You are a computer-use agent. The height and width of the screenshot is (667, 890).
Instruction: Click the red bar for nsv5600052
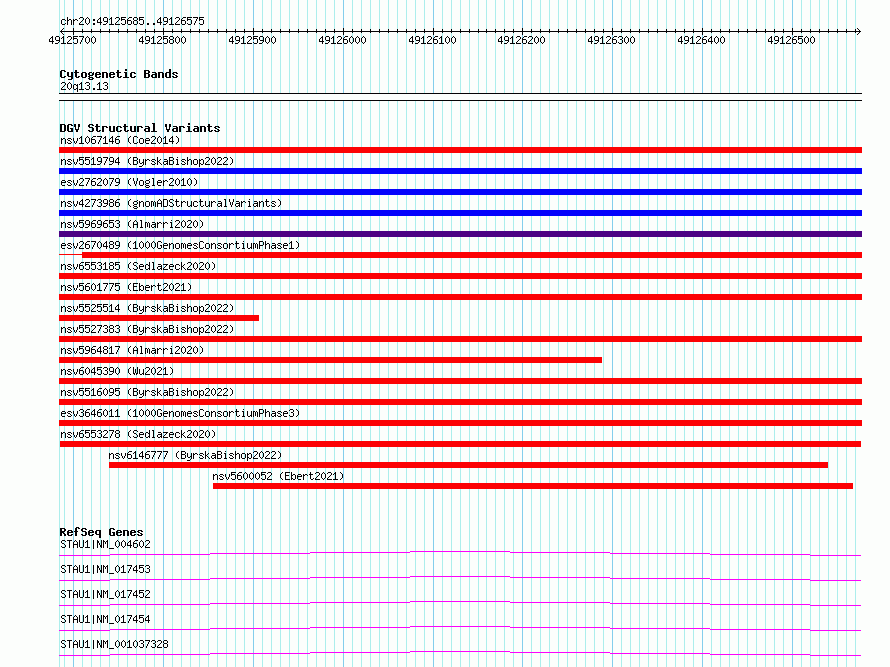point(533,486)
